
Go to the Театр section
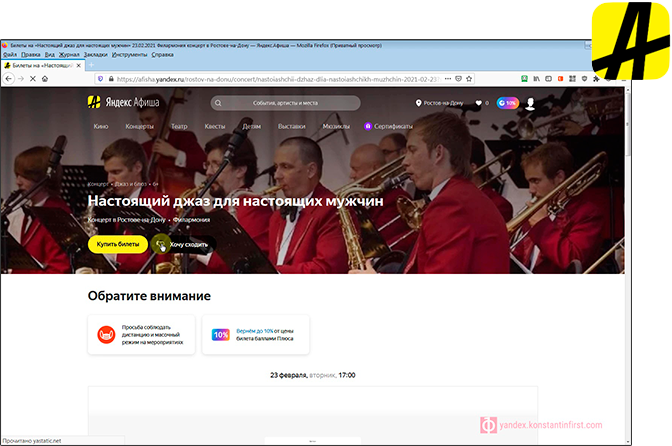pos(179,126)
